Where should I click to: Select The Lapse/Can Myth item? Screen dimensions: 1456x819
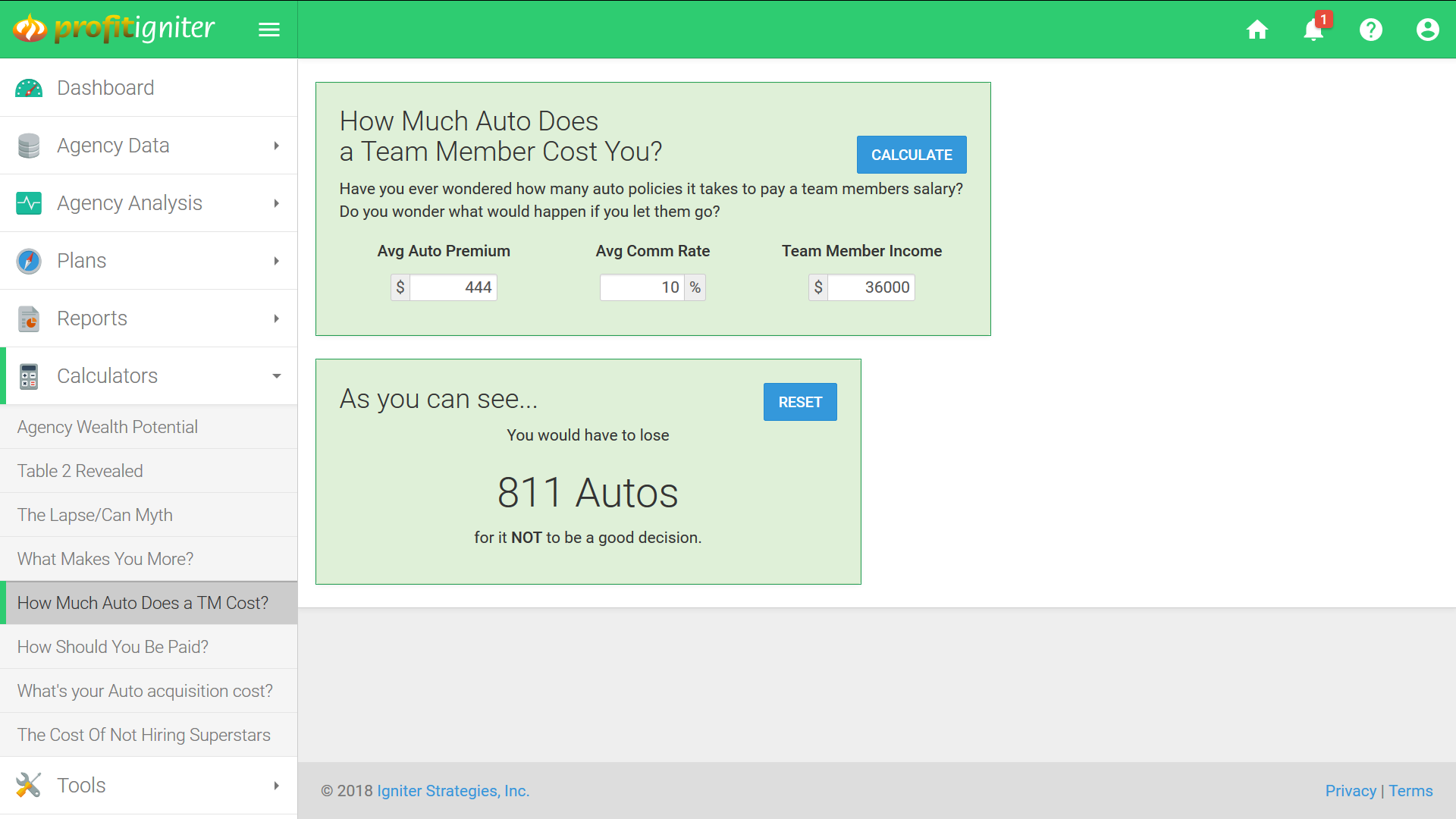pyautogui.click(x=95, y=515)
